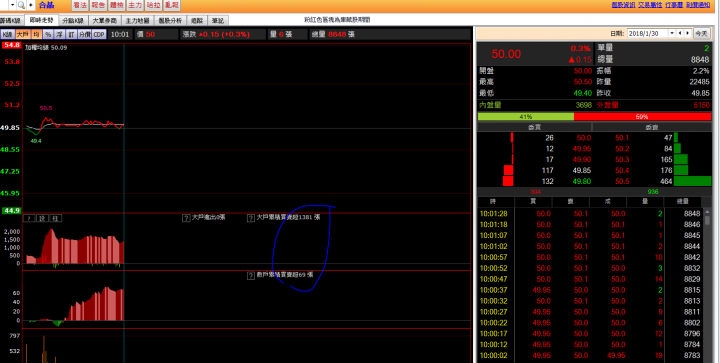Switch to the 即時走勢 tab
Screen dimensions: 720x363
click(x=41, y=20)
